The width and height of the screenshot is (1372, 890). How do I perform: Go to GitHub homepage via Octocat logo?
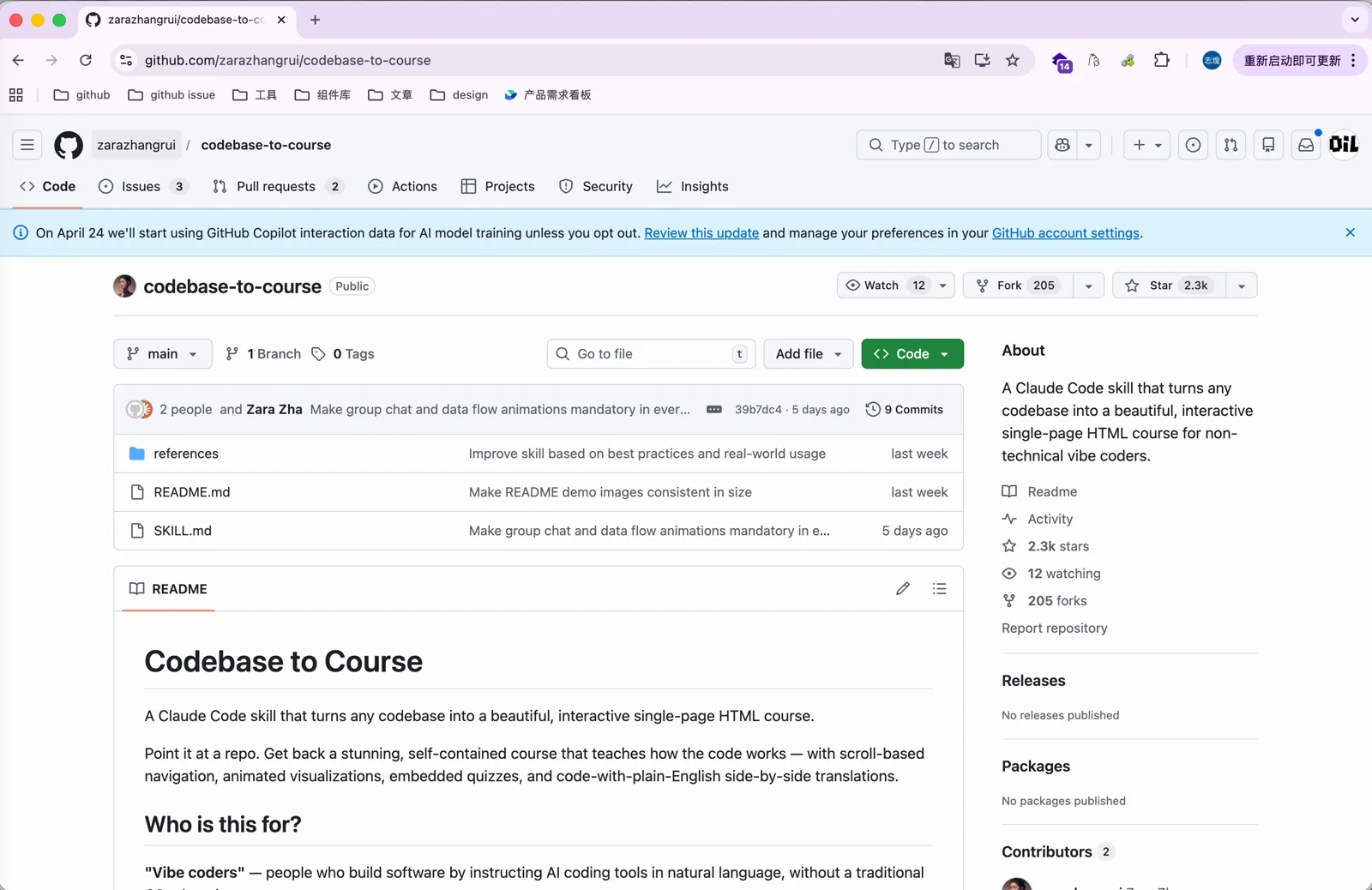[69, 145]
